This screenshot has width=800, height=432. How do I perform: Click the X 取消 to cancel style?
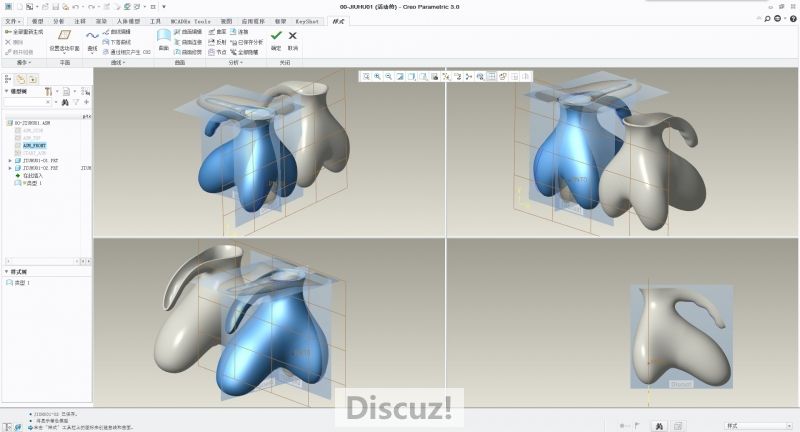pos(292,40)
